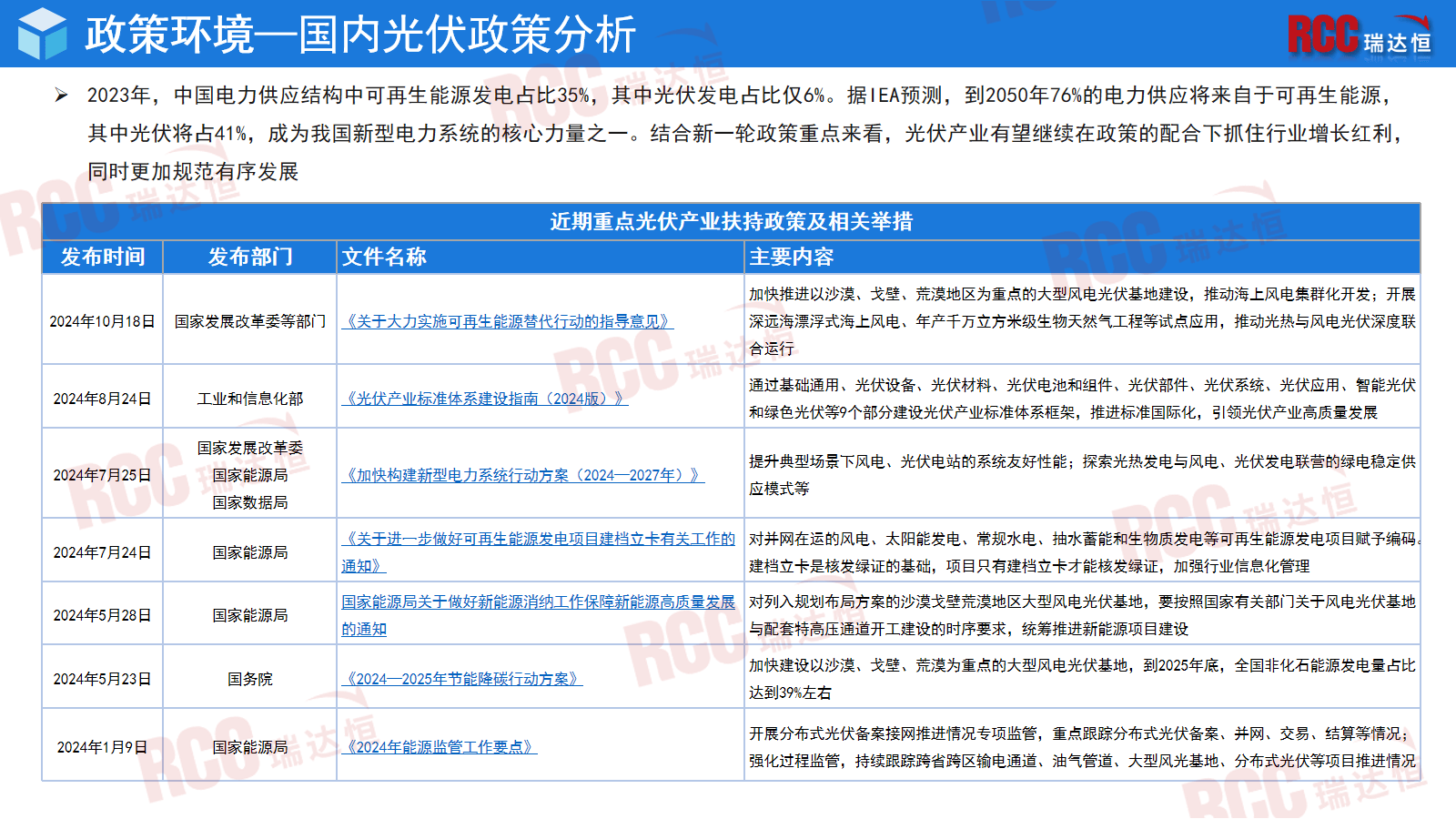
Task: Open the 《关于大力实施可再生能源替代行动的指导意见》 link
Action: click(x=508, y=321)
